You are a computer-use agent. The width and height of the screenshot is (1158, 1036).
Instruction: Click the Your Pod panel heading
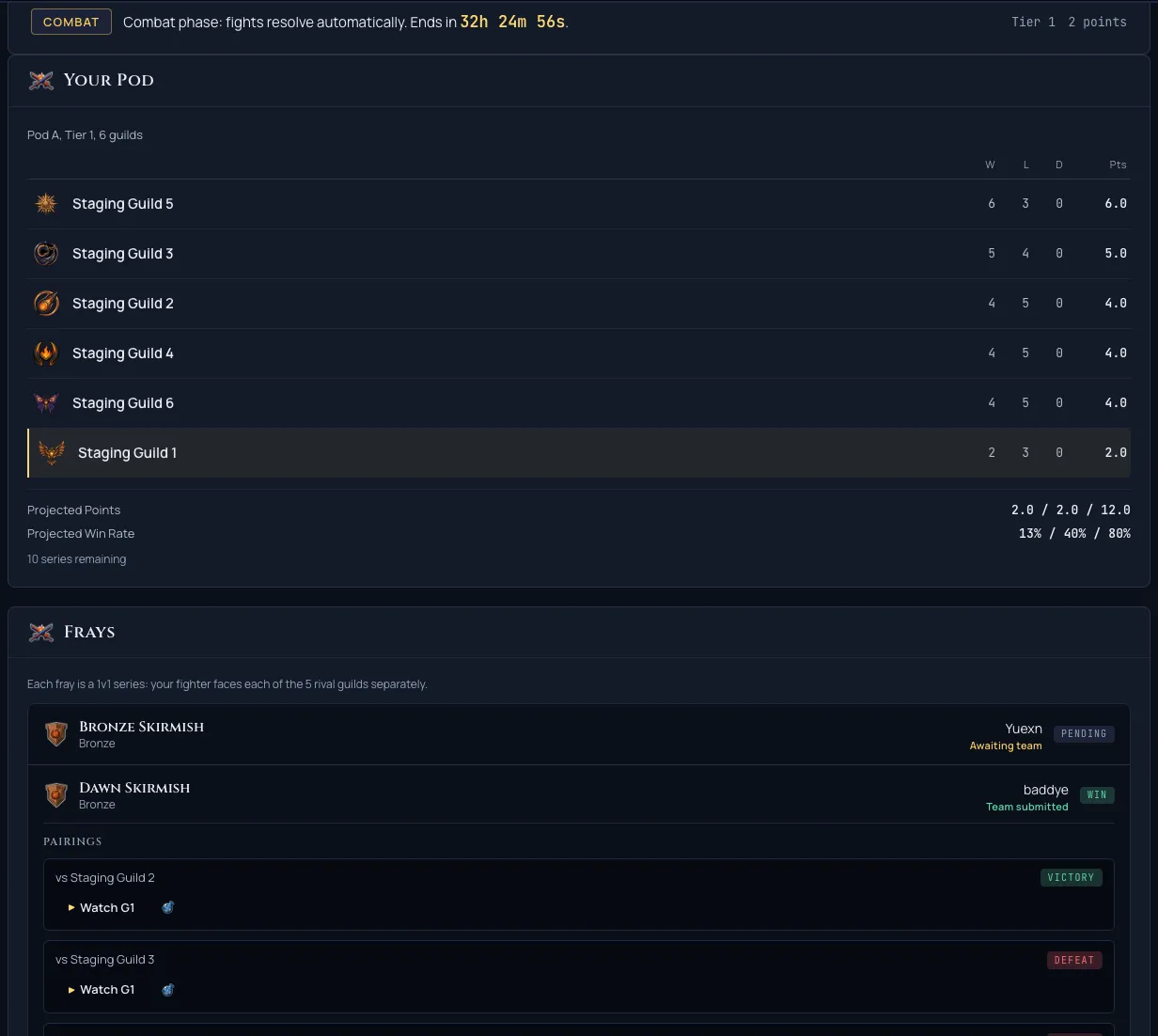pyautogui.click(x=109, y=80)
